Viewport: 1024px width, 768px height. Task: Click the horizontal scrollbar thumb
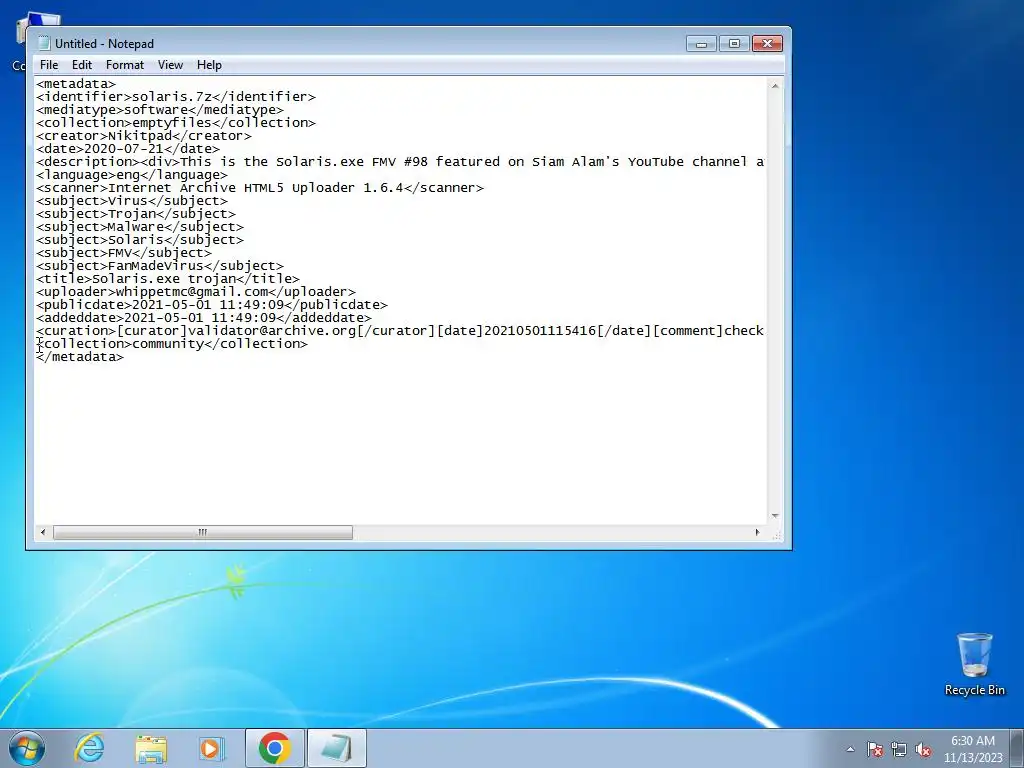coord(202,532)
